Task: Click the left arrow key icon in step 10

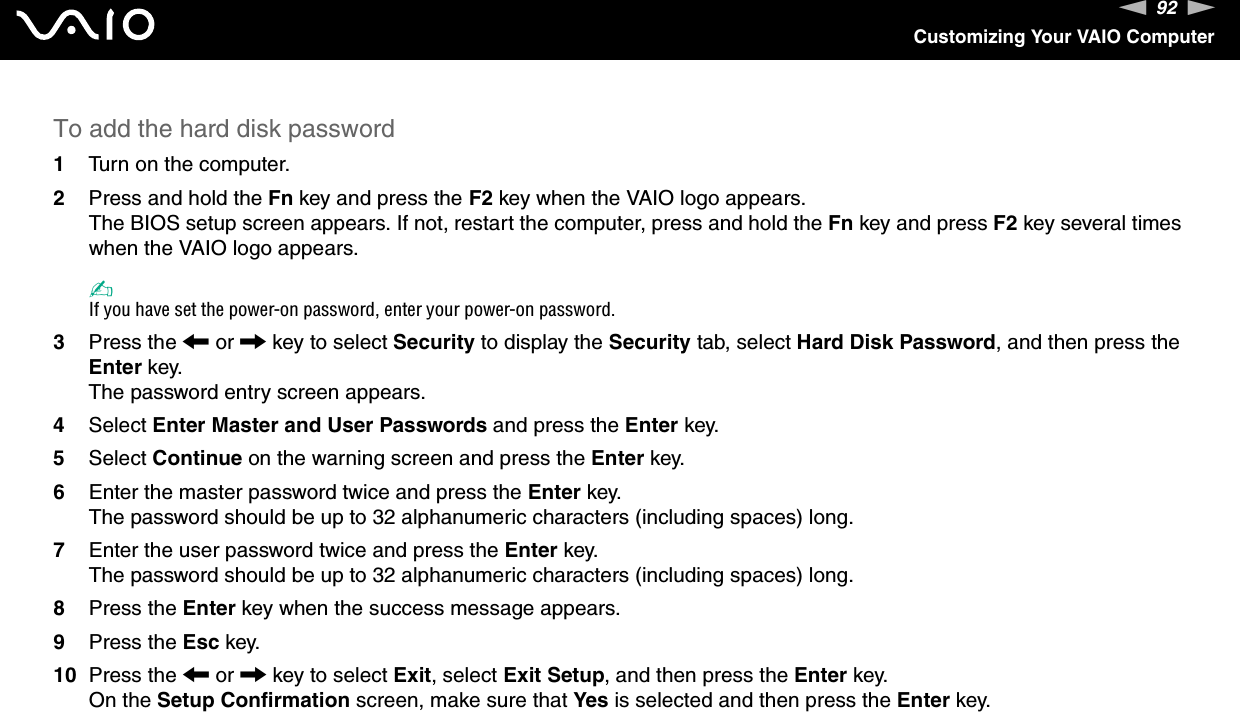Action: pyautogui.click(x=195, y=674)
